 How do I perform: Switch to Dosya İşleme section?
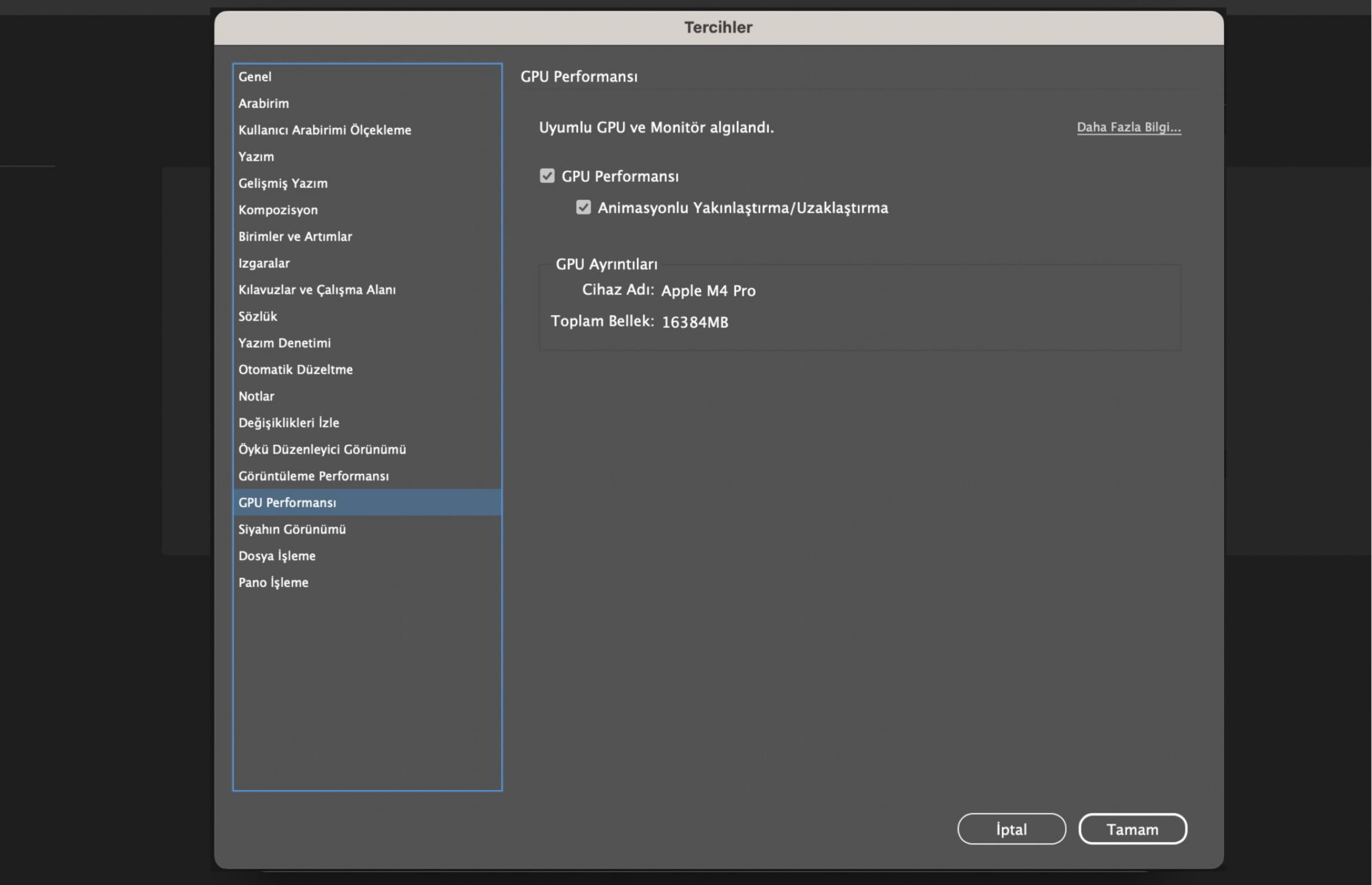pyautogui.click(x=277, y=556)
